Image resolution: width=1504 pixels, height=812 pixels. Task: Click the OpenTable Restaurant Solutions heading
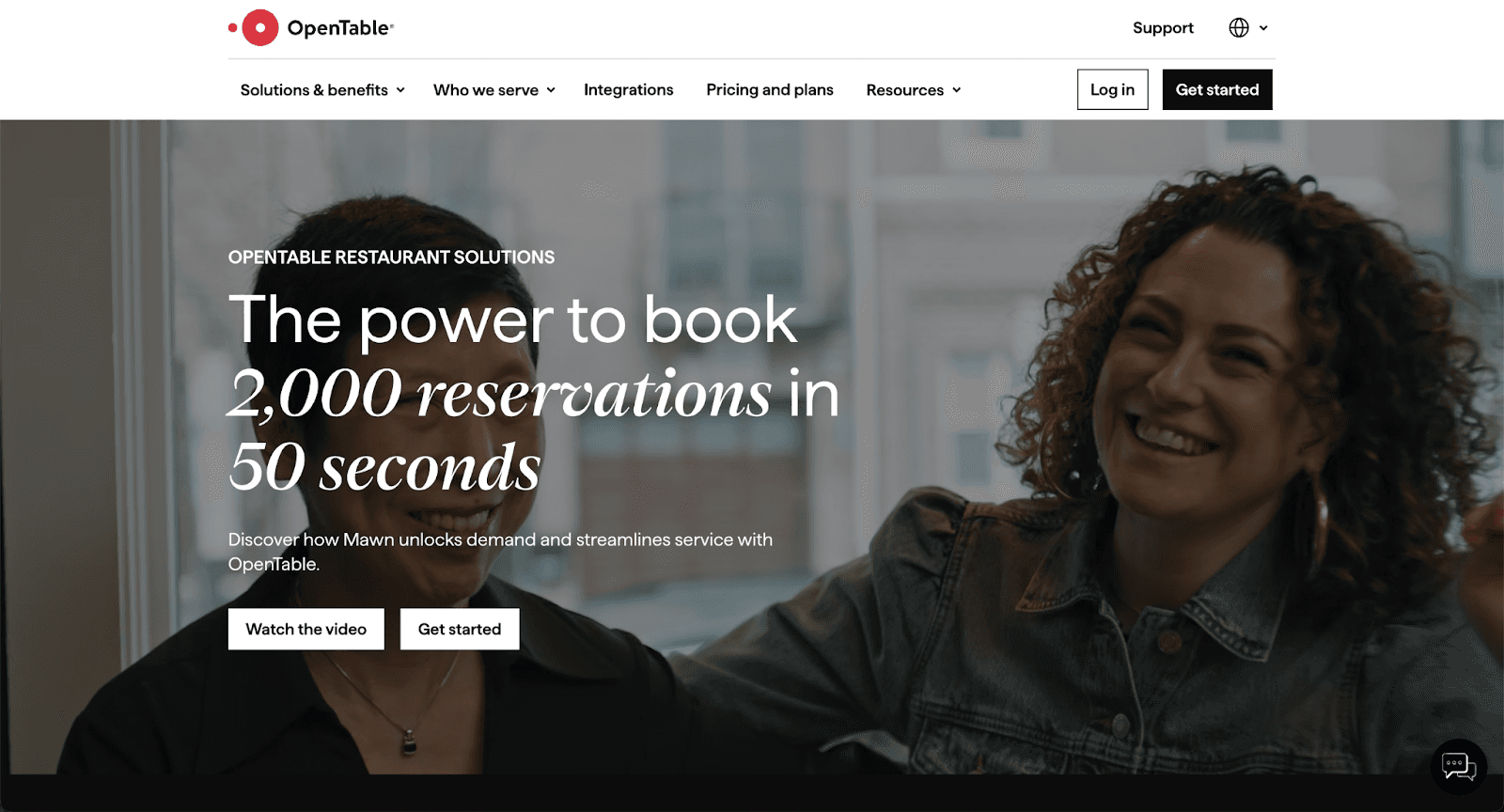[391, 258]
